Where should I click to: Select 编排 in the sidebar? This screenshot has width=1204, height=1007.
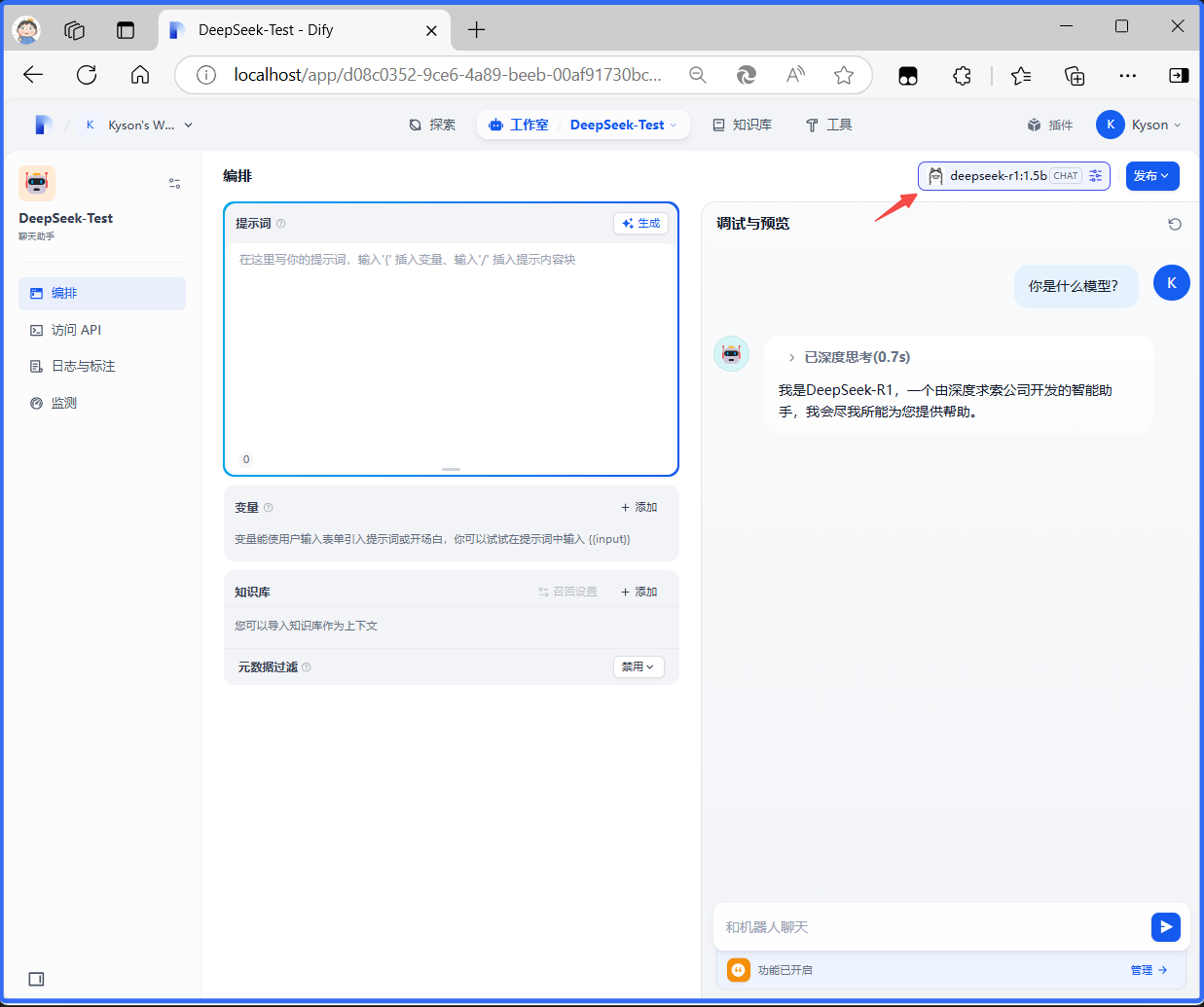click(102, 294)
